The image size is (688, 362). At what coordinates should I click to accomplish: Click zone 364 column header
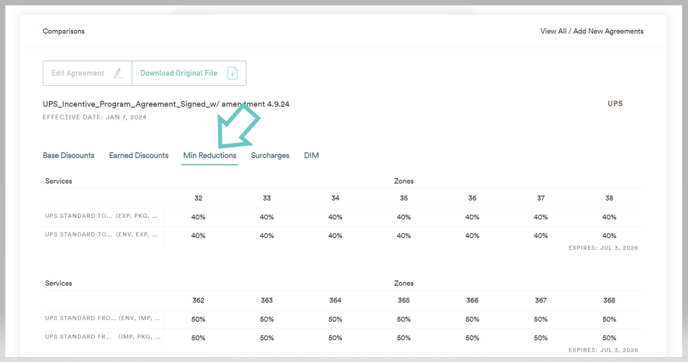(x=335, y=301)
